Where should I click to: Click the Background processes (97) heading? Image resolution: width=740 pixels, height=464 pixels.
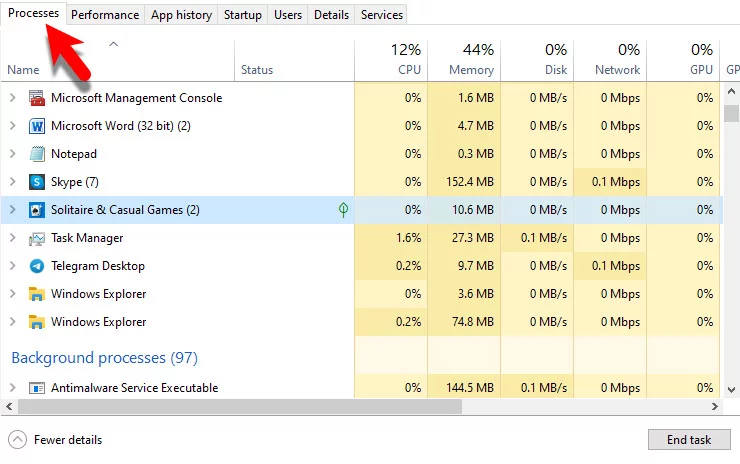click(x=104, y=358)
